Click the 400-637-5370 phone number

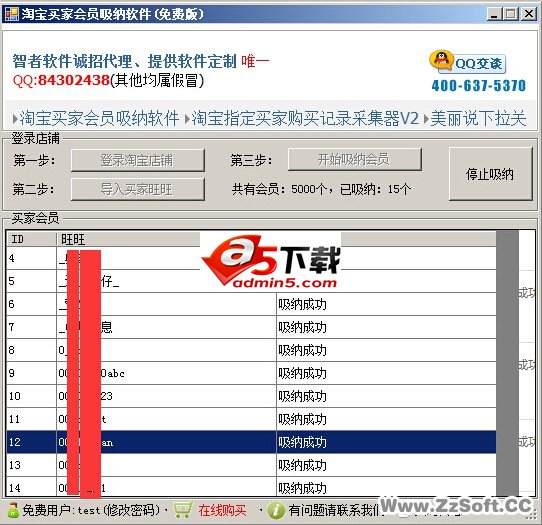tap(478, 86)
